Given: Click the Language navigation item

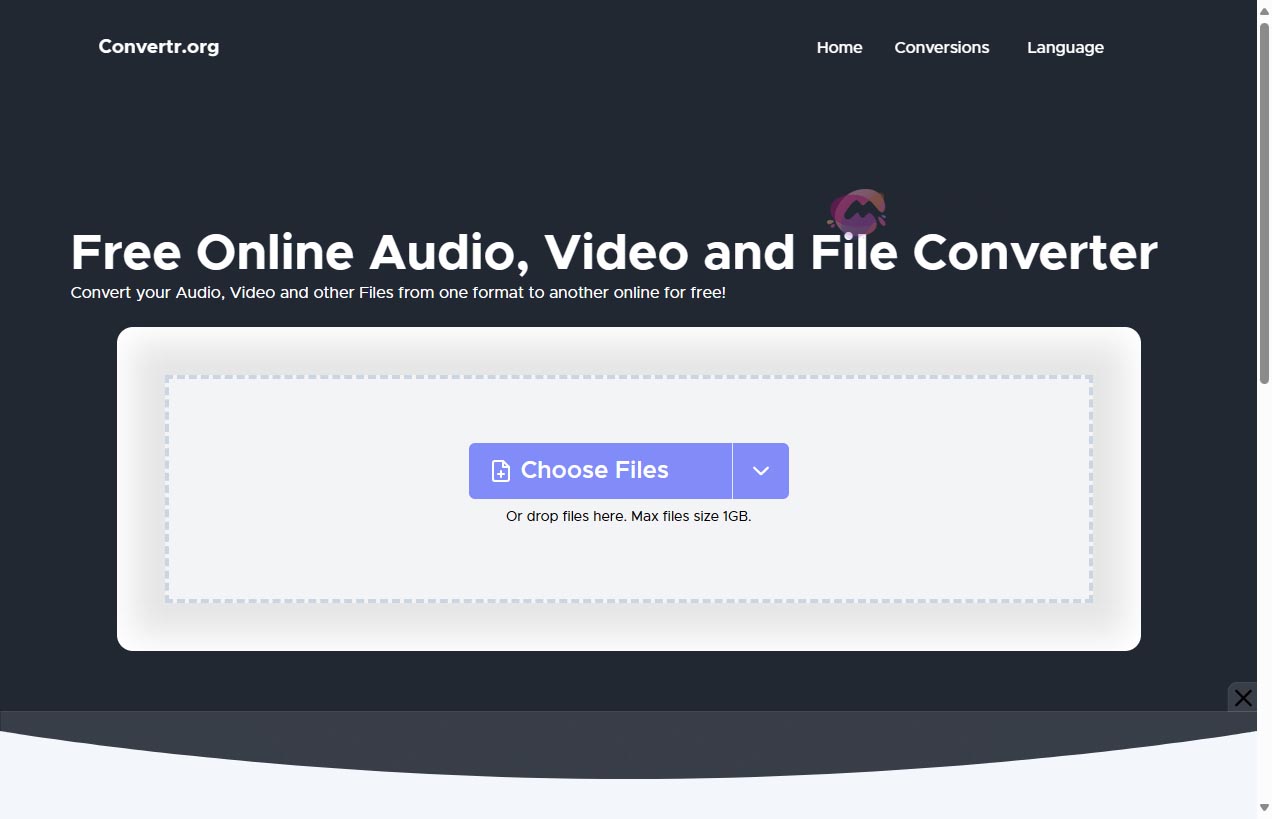Looking at the screenshot, I should point(1064,47).
